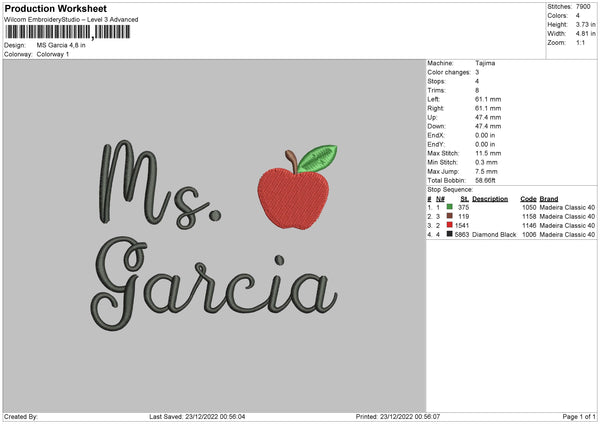Click the green thread color swatch
Screen dimensions: 600x424
click(450, 207)
